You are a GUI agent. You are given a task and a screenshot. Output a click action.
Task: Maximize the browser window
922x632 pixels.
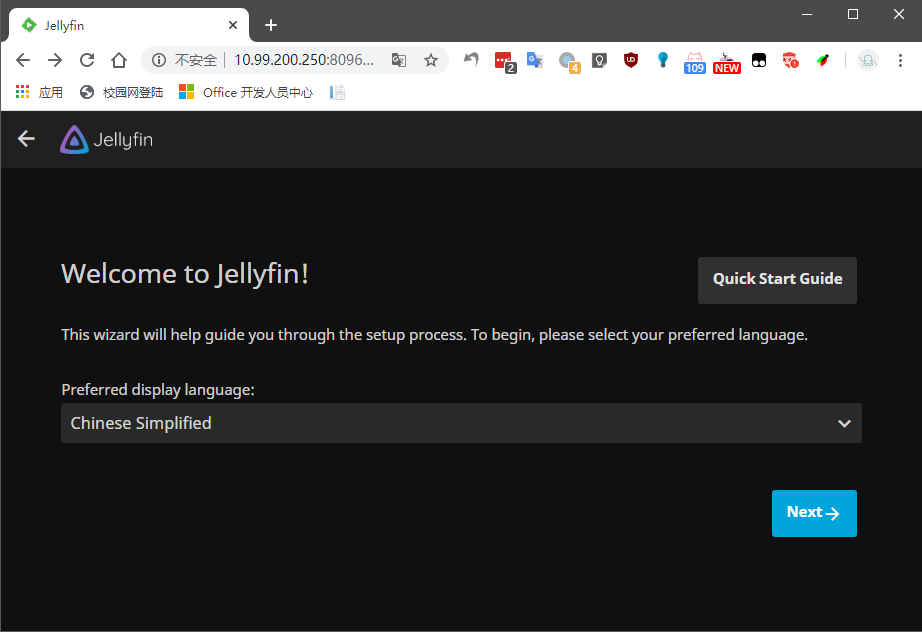click(x=853, y=14)
